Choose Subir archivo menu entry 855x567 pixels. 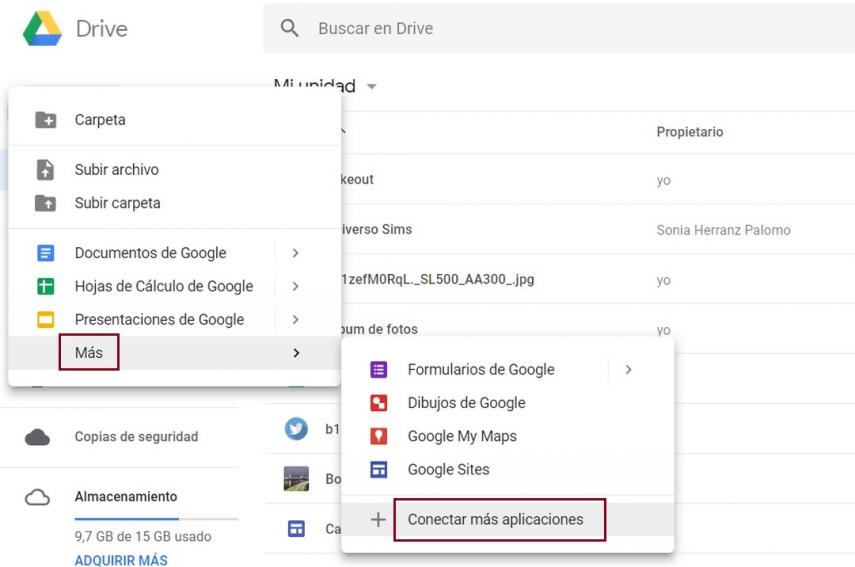tap(117, 170)
